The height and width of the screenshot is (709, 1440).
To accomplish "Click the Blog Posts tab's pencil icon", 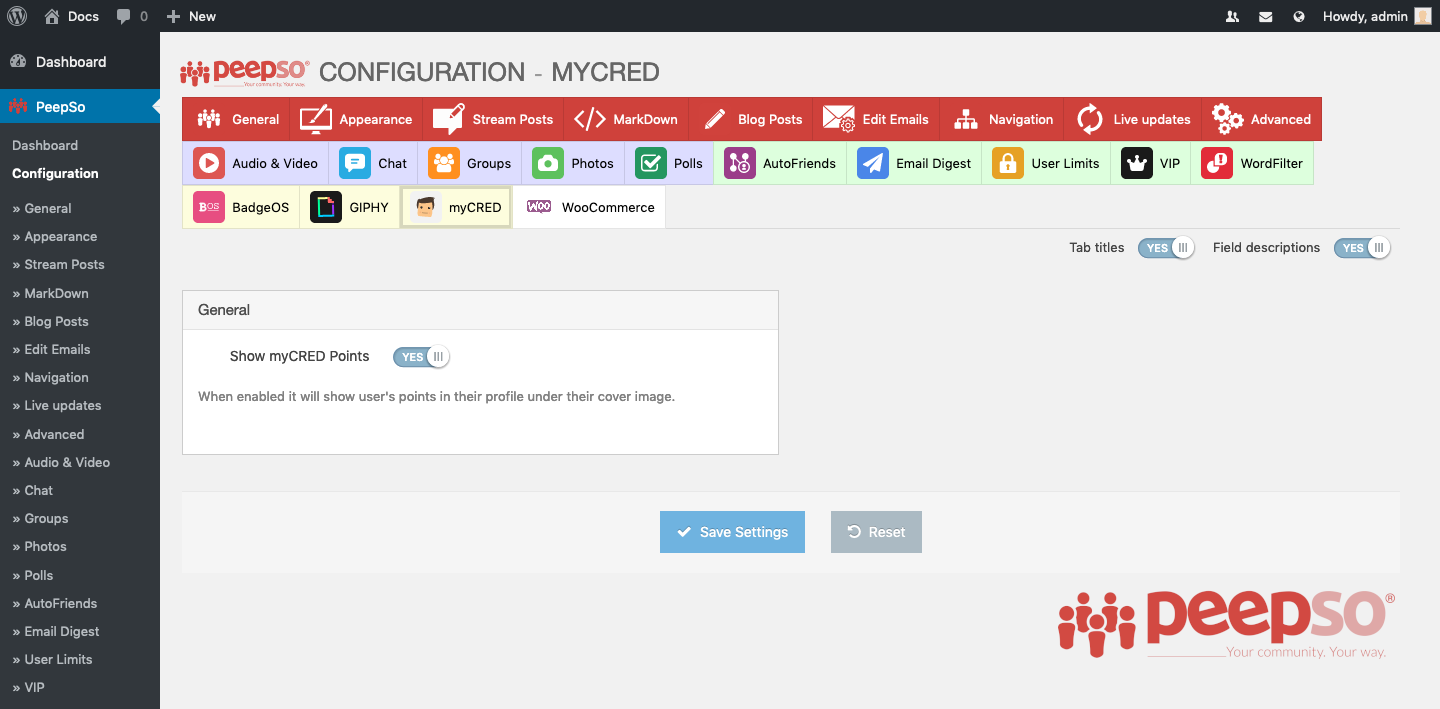I will 714,119.
